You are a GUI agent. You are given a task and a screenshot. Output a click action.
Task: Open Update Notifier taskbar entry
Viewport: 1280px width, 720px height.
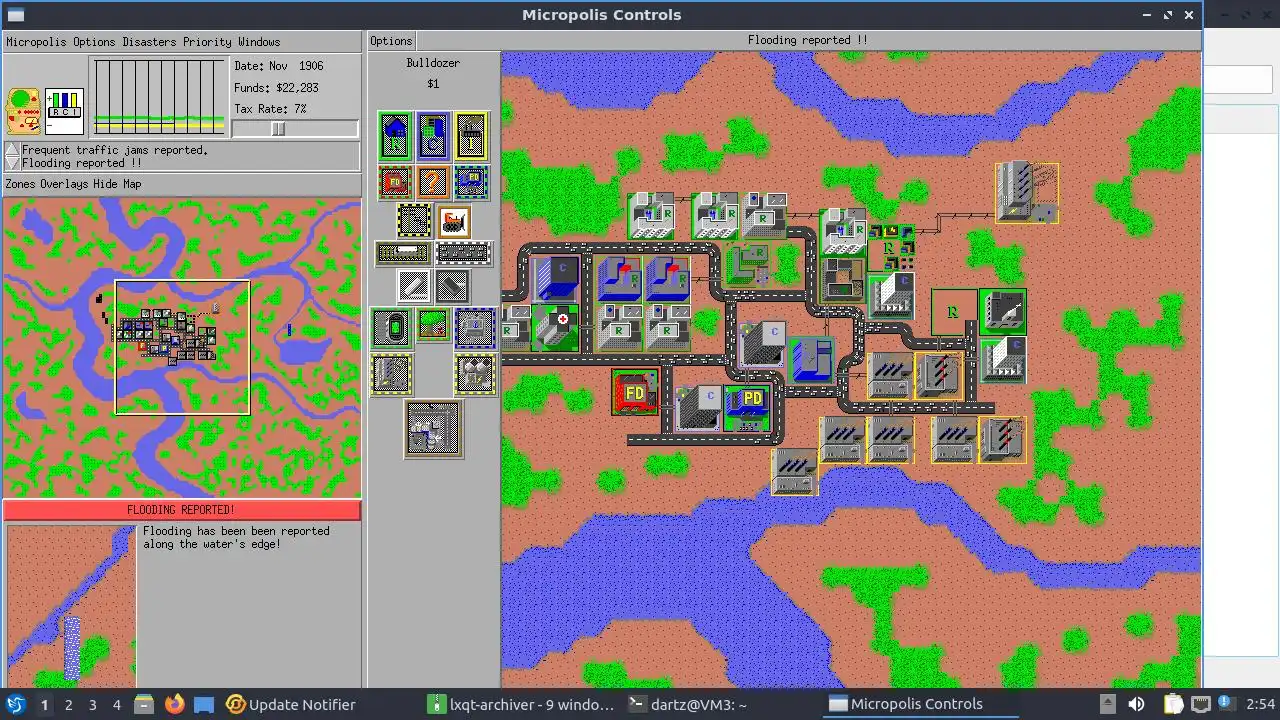coord(291,704)
